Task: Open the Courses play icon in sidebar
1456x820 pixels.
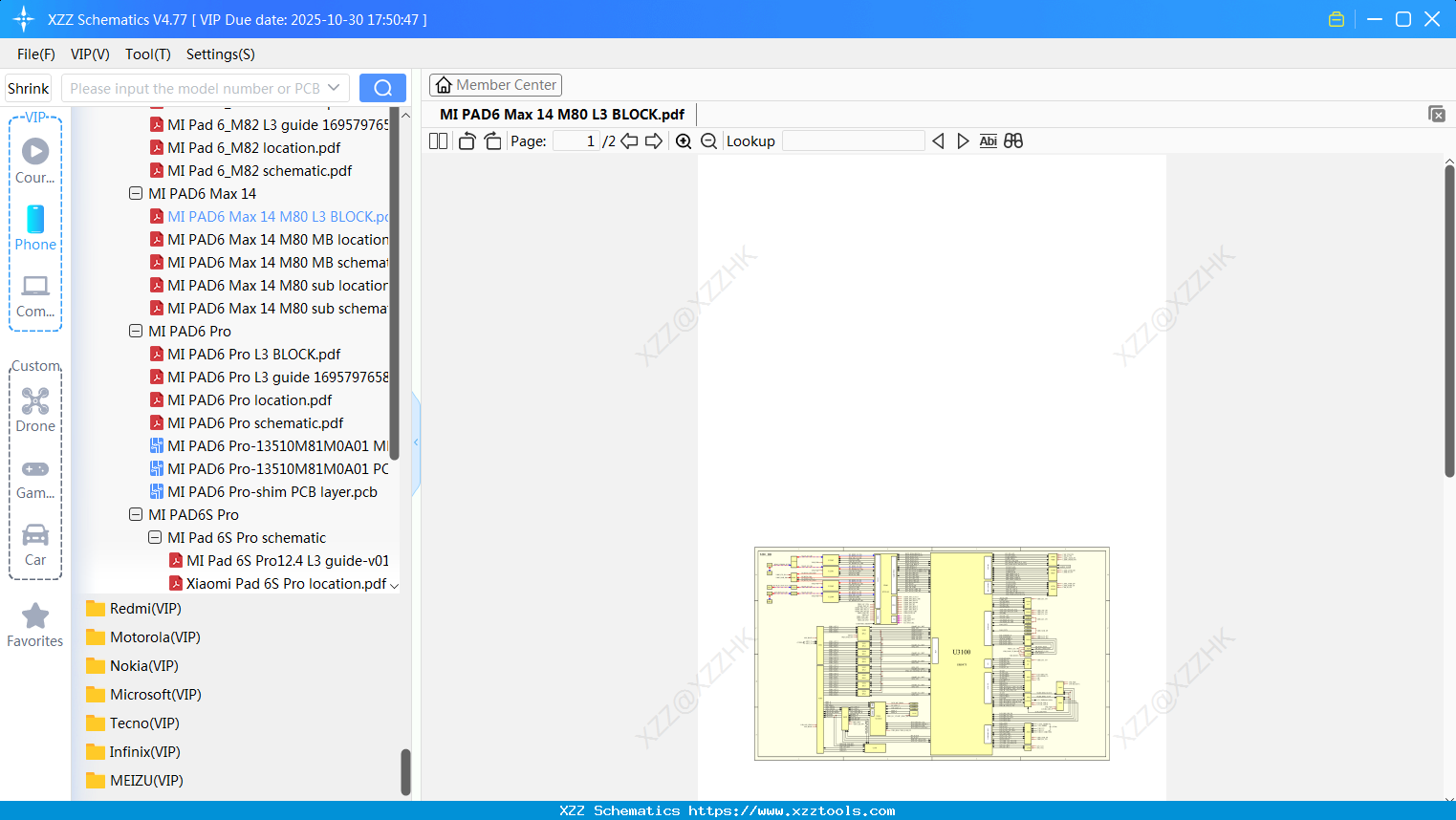Action: tap(35, 151)
